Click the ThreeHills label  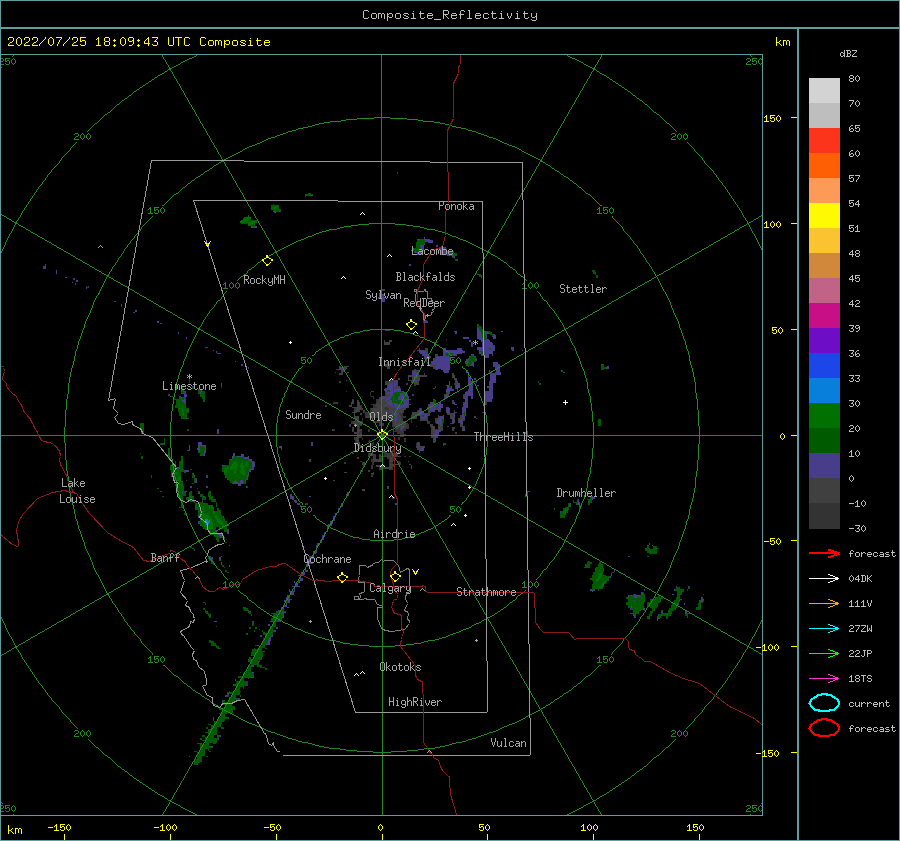click(x=503, y=437)
